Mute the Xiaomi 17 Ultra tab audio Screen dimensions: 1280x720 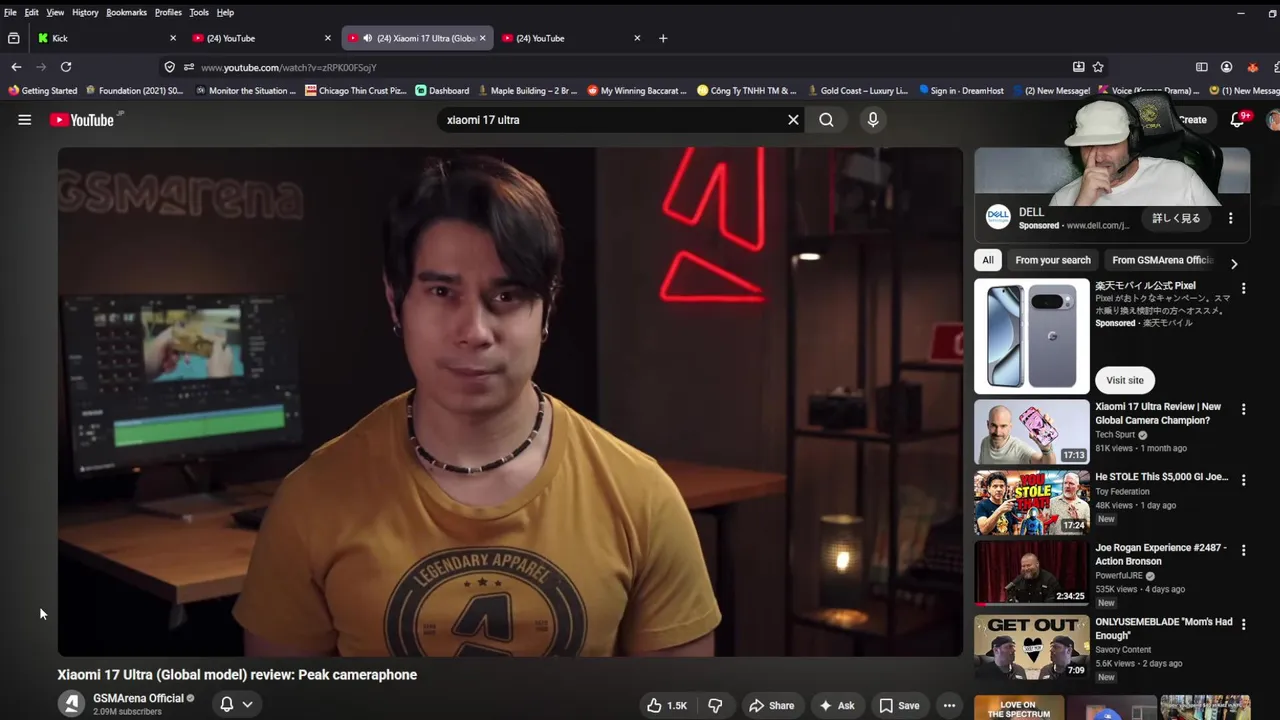pos(367,38)
